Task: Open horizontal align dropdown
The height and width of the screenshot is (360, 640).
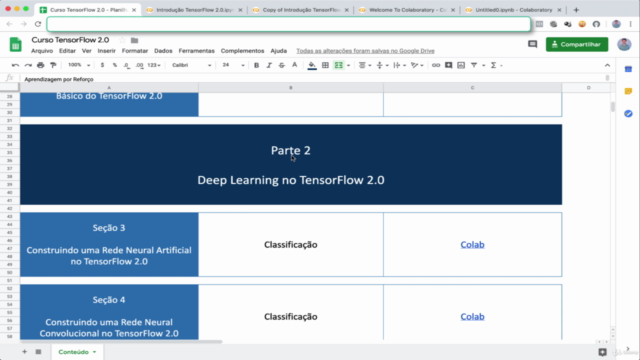Action: pyautogui.click(x=364, y=65)
